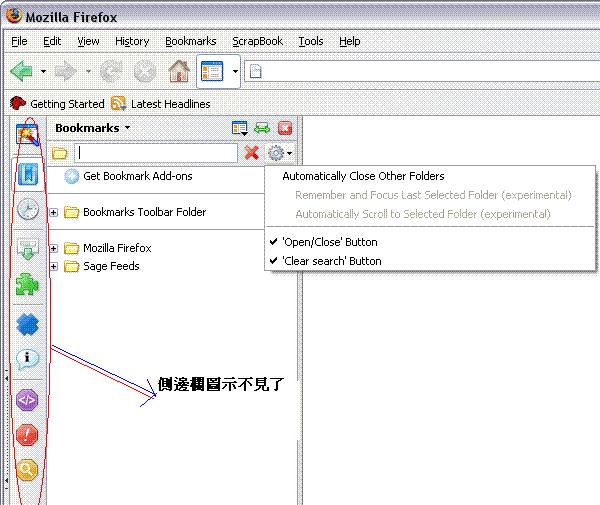Image resolution: width=600 pixels, height=505 pixels.
Task: Open the Help menu
Action: pyautogui.click(x=350, y=41)
